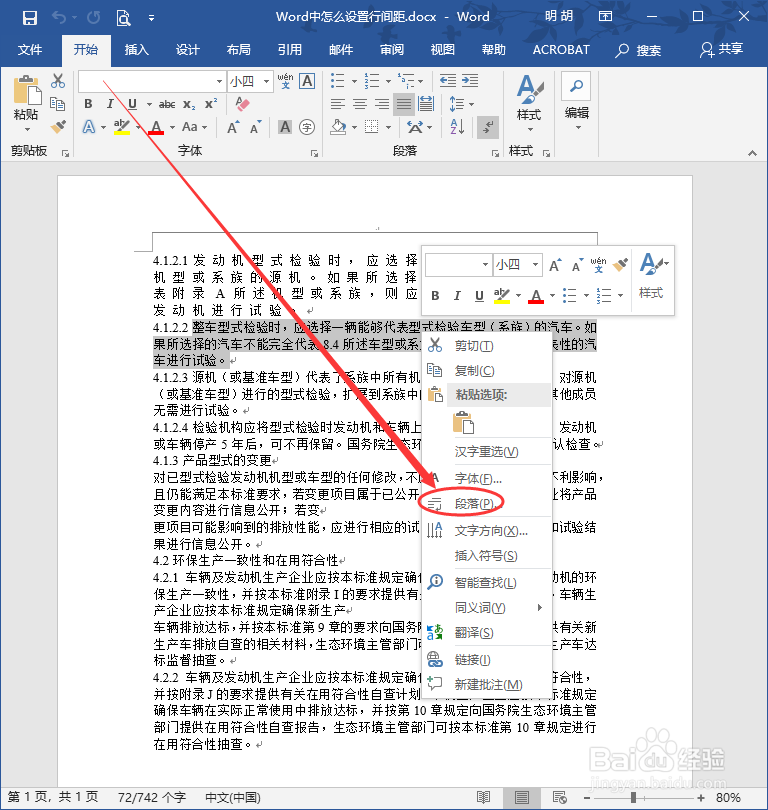Click paste icon under Paste Options in the context menu
768x810 pixels.
(x=463, y=422)
